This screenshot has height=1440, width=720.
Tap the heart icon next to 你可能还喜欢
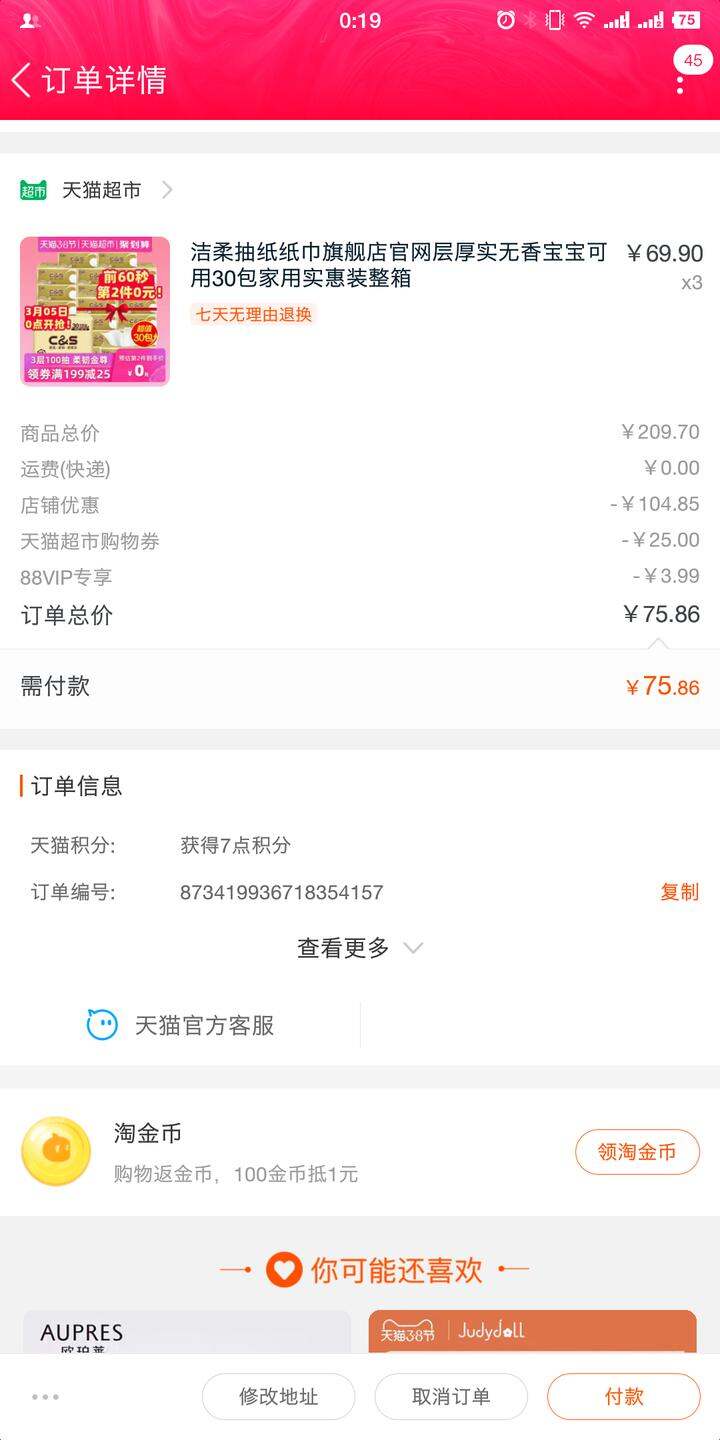point(284,1270)
